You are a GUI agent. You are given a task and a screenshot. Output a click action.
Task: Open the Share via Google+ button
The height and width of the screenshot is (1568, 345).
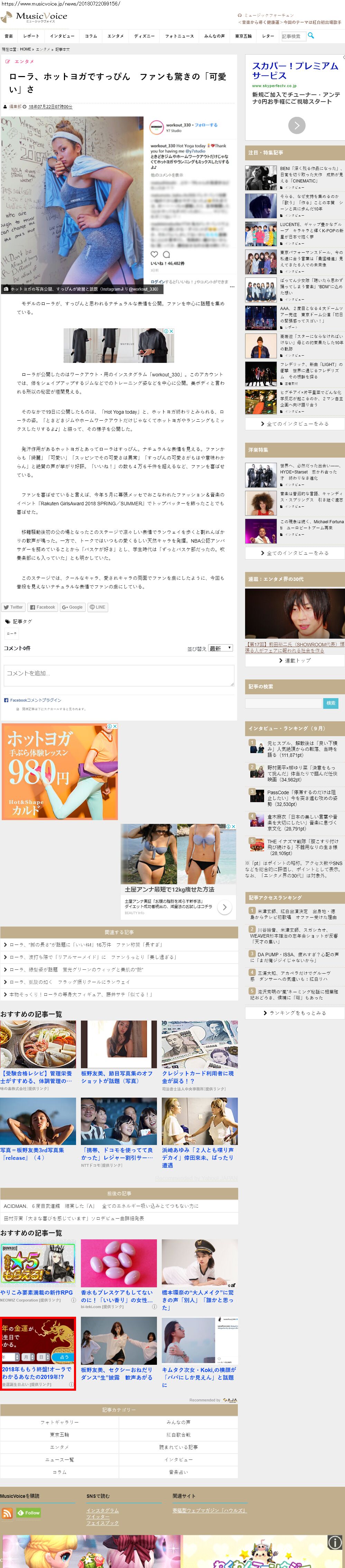72,607
